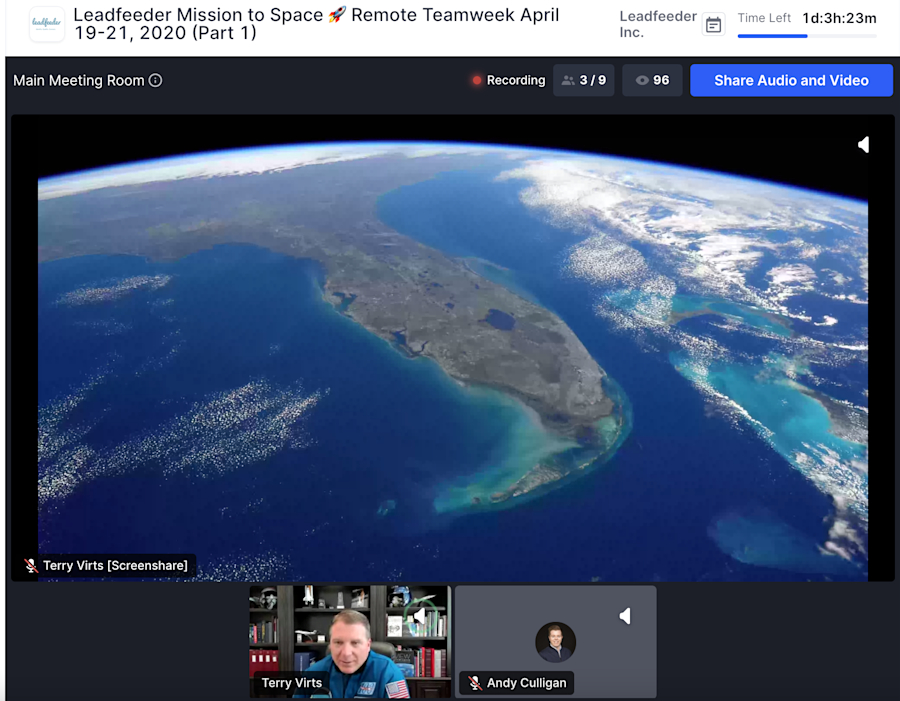
Task: Click the Leadfeeder logo in the header
Action: [x=46, y=24]
